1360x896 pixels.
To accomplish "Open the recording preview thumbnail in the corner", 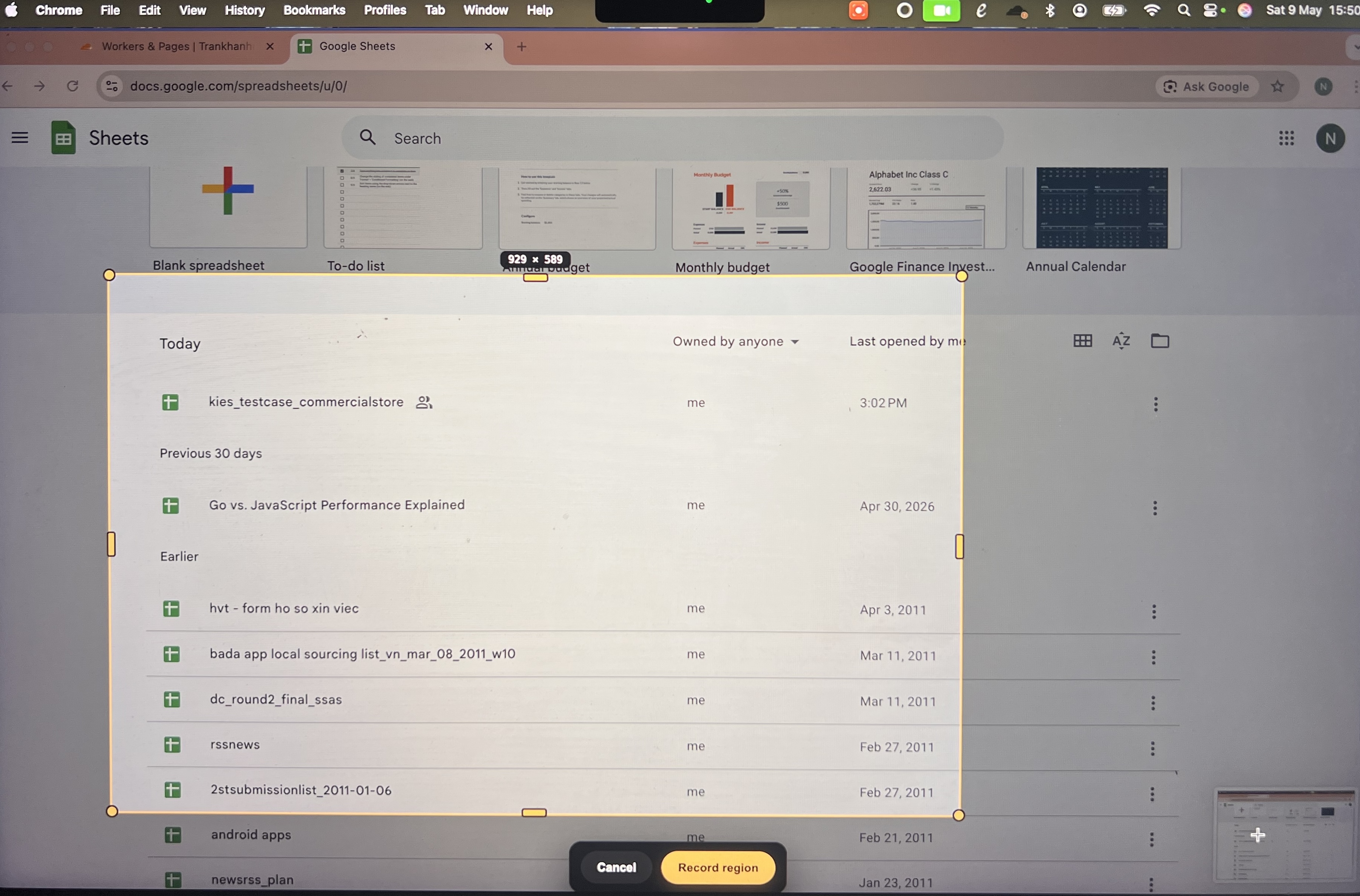I will pyautogui.click(x=1284, y=836).
